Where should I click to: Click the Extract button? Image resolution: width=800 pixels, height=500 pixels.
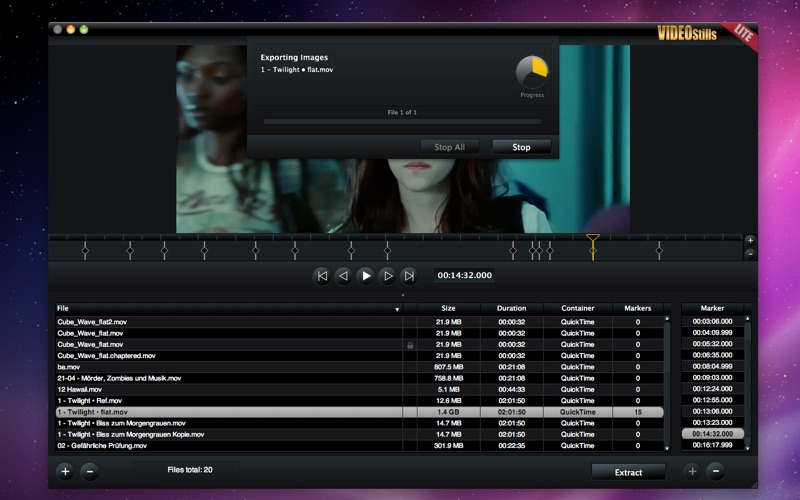(x=628, y=472)
